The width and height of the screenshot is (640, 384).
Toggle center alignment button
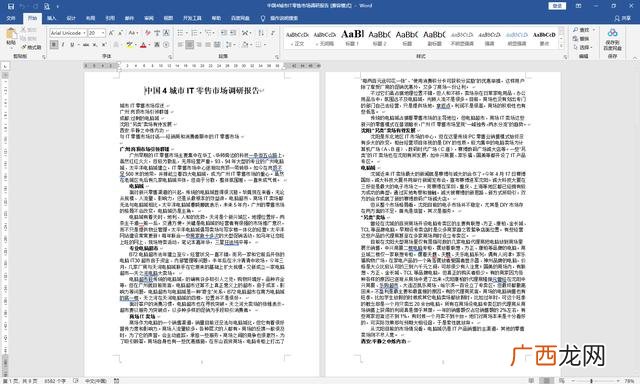click(x=189, y=44)
